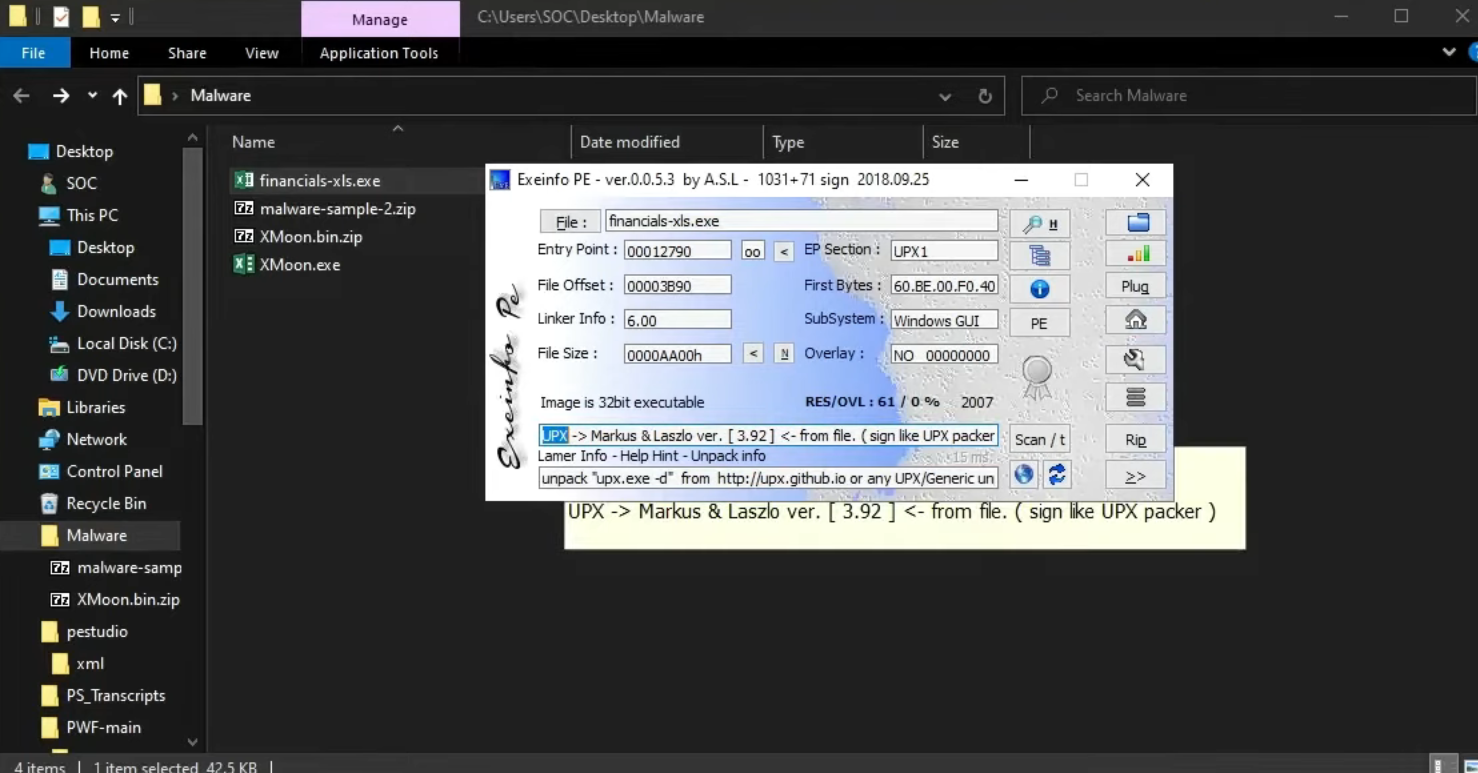Switch to the View ribbon tab
This screenshot has width=1478, height=773.
[x=261, y=52]
